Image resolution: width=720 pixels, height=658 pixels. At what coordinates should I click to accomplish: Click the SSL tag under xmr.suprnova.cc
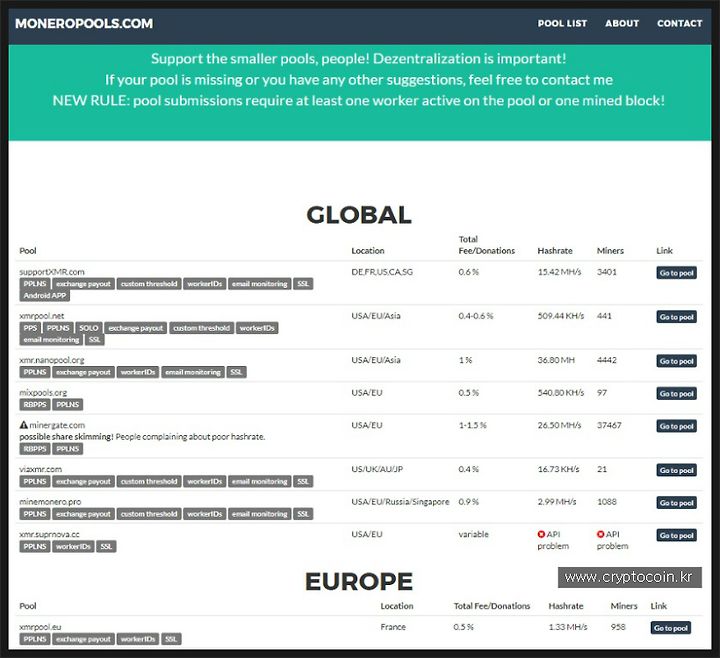coord(106,546)
